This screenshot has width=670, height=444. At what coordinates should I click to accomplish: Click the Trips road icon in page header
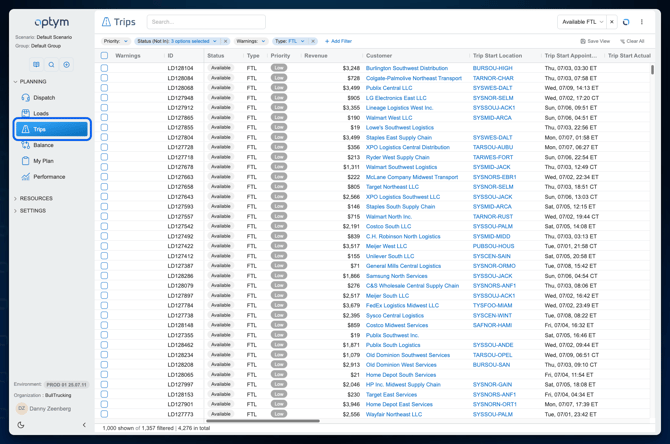[x=106, y=22]
